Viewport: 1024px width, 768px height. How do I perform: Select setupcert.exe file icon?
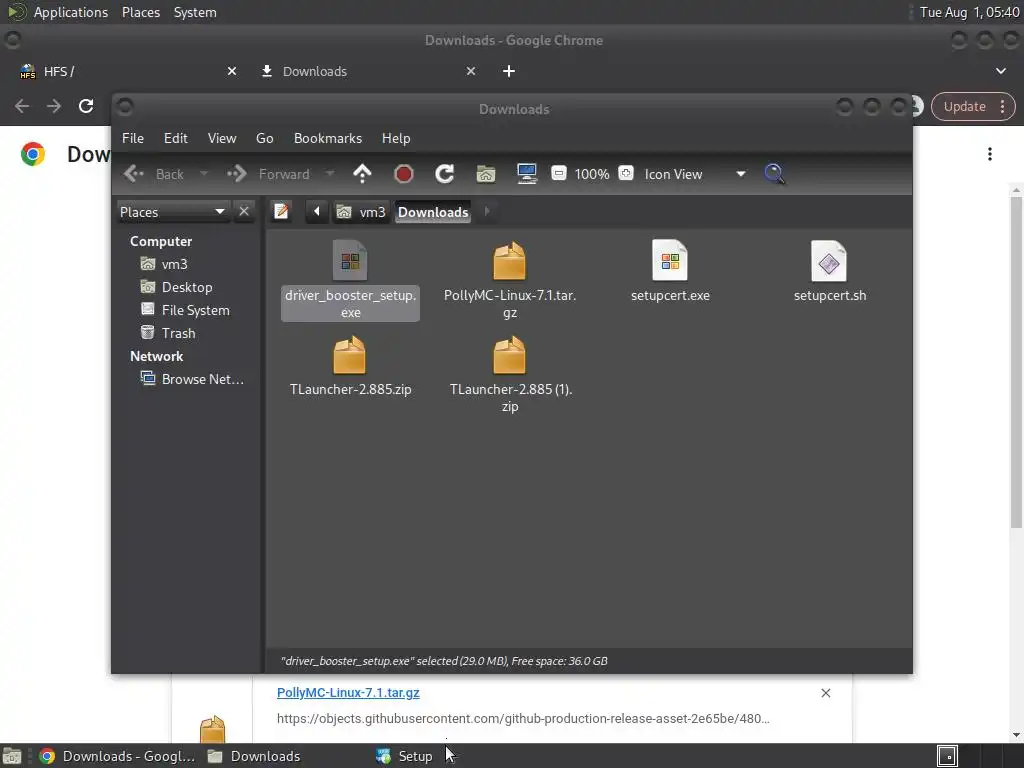click(670, 261)
